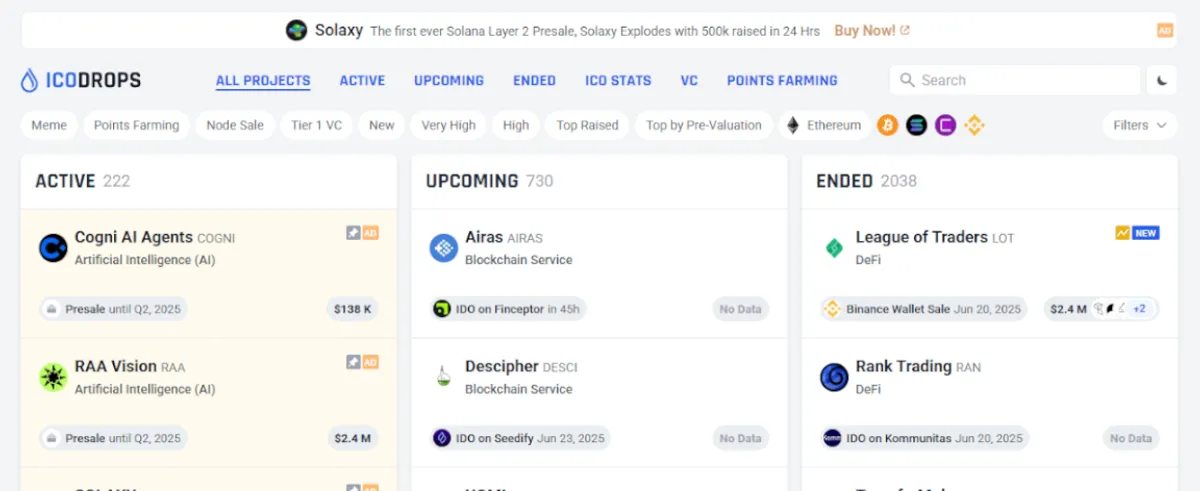Open the Airas project icon
1200x491 pixels.
point(444,248)
